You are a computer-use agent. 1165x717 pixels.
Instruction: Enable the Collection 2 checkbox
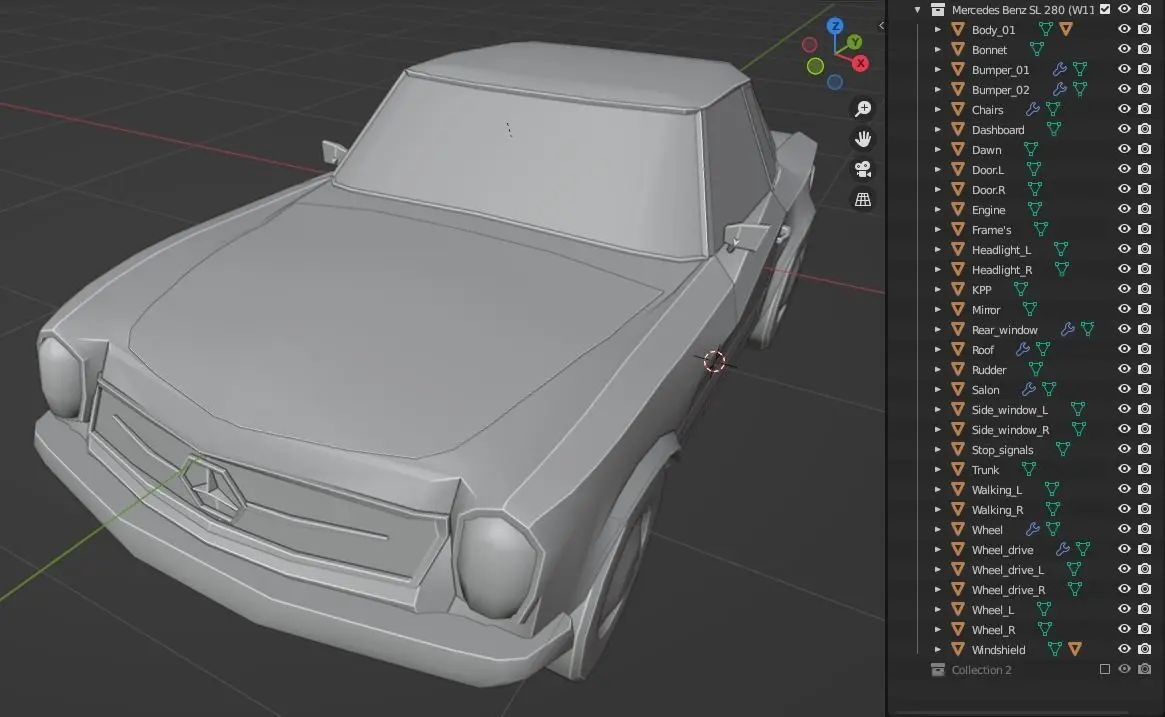1105,669
